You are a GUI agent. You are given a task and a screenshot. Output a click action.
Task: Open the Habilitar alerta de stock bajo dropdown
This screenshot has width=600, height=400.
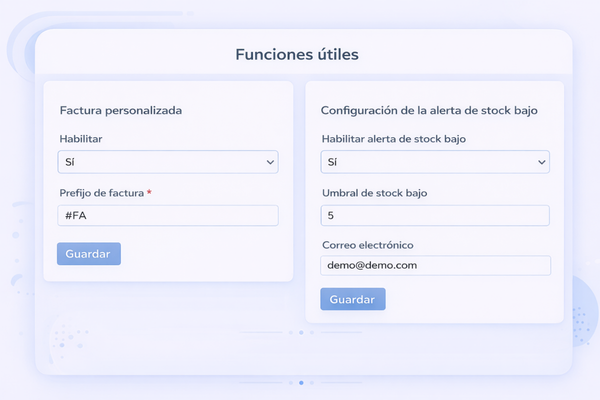tap(435, 162)
